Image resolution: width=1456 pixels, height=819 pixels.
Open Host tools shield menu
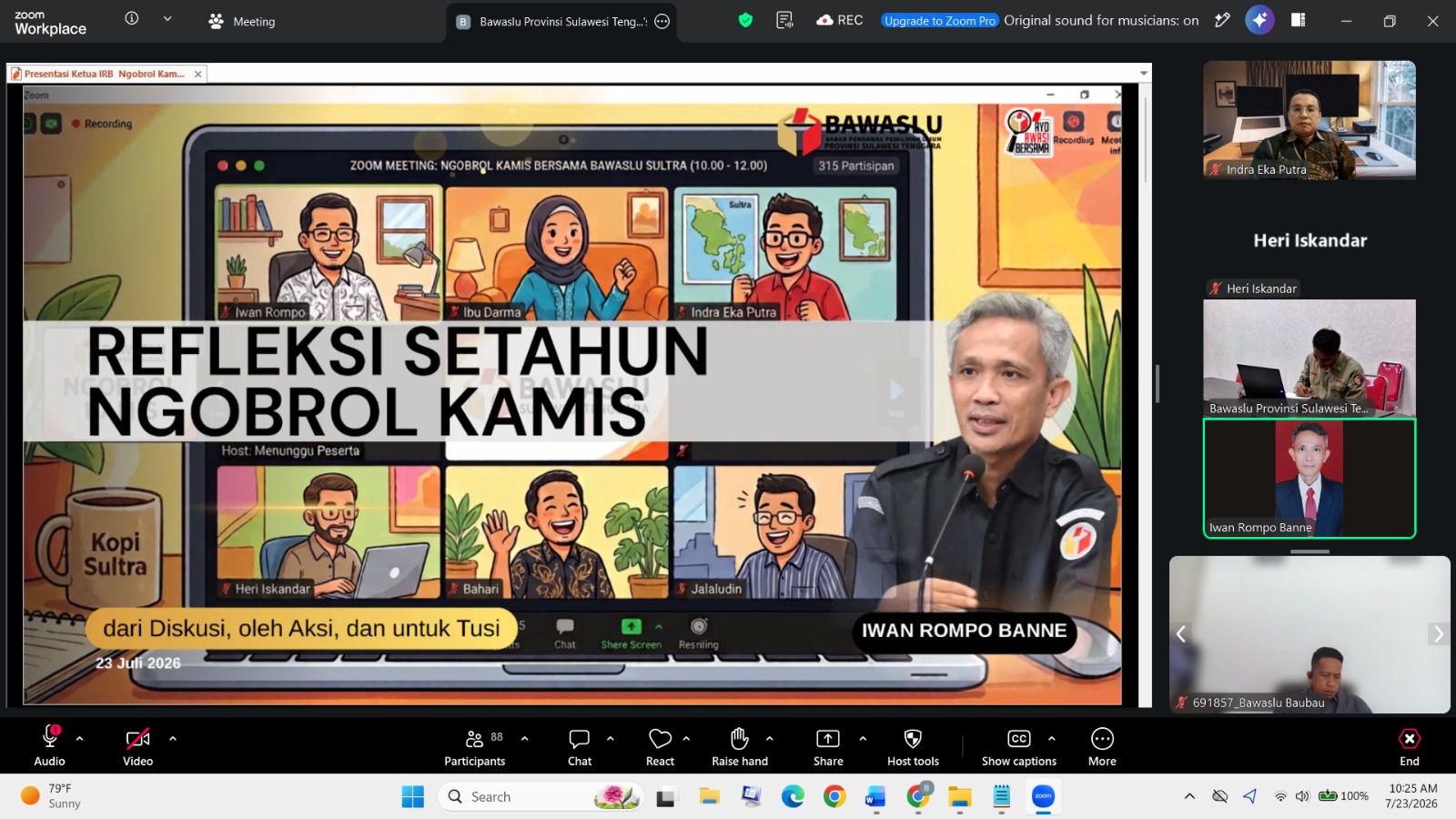[x=913, y=746]
